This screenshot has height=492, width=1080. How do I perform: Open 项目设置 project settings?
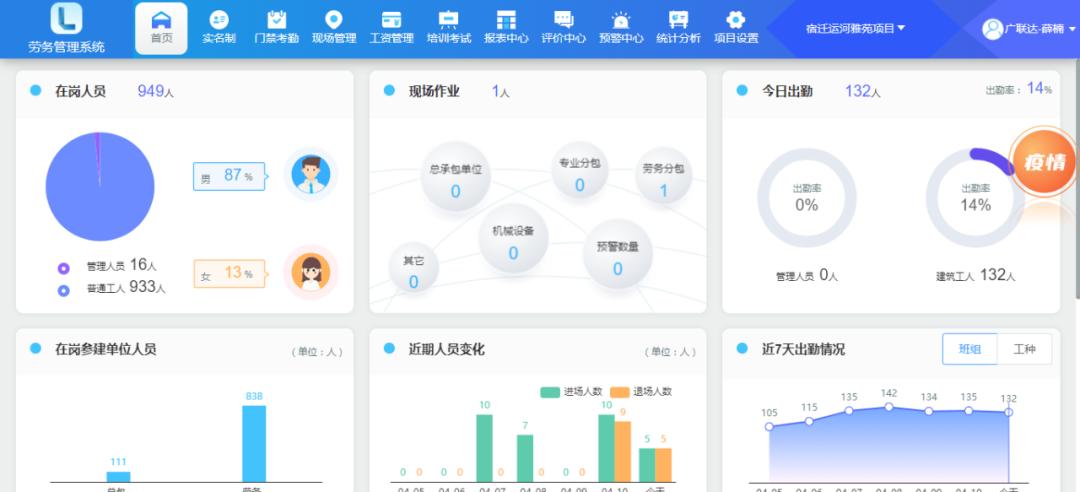736,28
